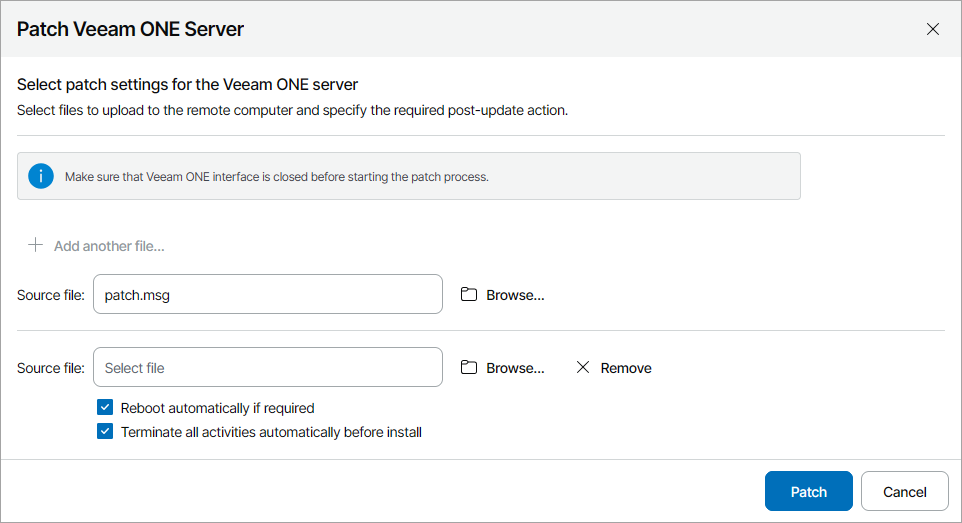Click the folder icon beside the empty file field
Screen dimensions: 962x523
[469, 368]
